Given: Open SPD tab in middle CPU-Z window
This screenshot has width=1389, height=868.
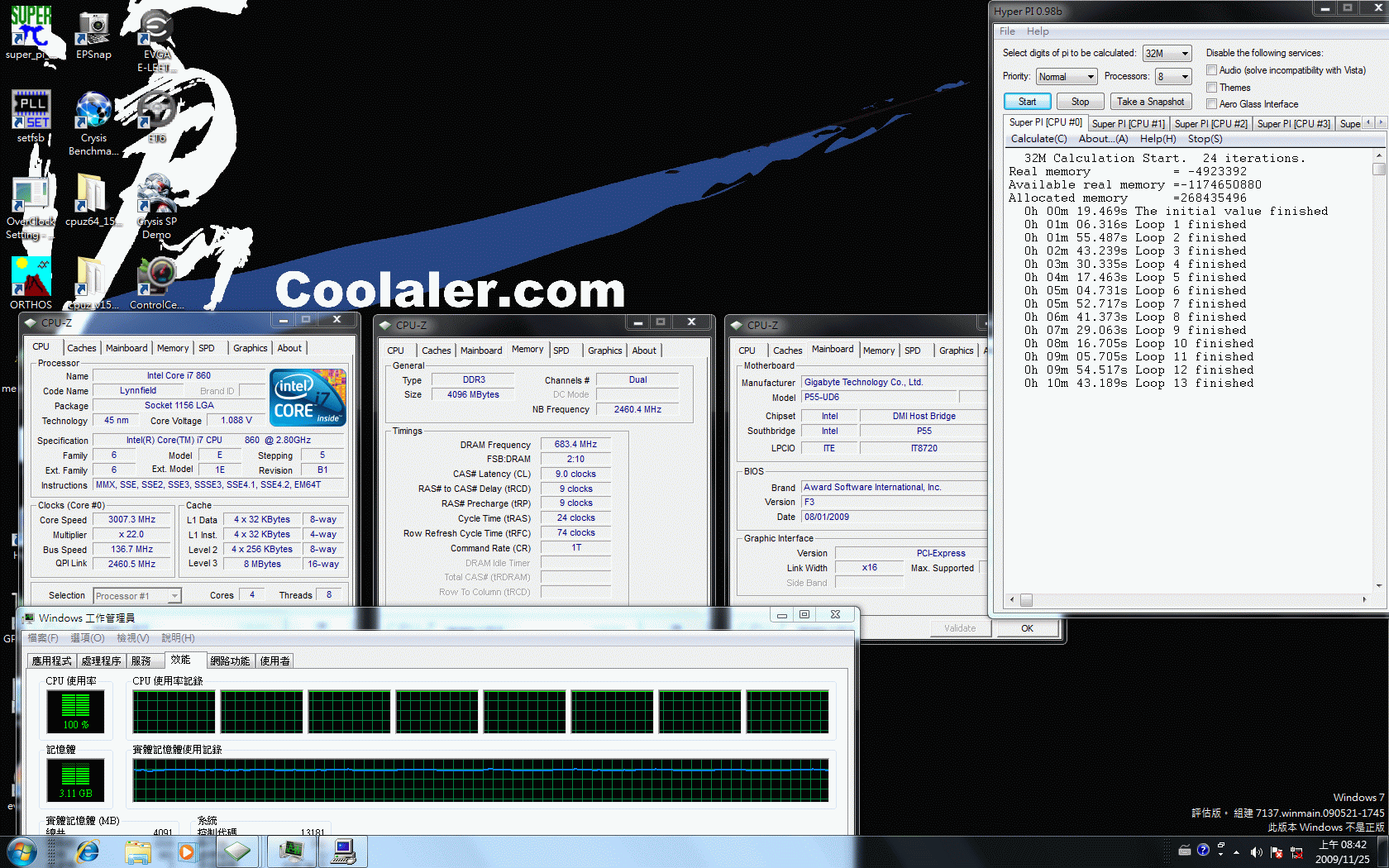Looking at the screenshot, I should [x=561, y=351].
